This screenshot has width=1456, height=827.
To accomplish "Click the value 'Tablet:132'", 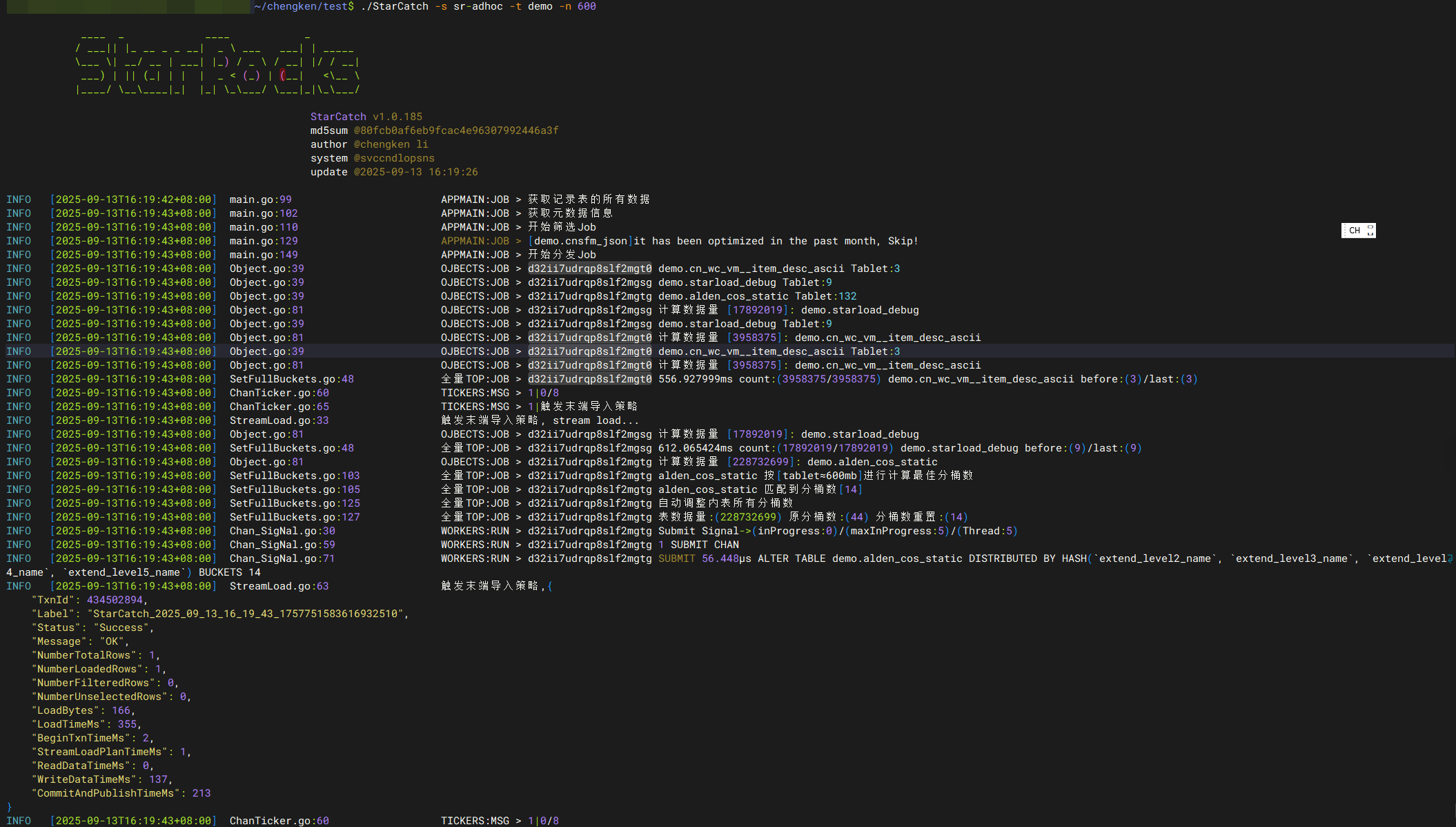I will click(826, 296).
